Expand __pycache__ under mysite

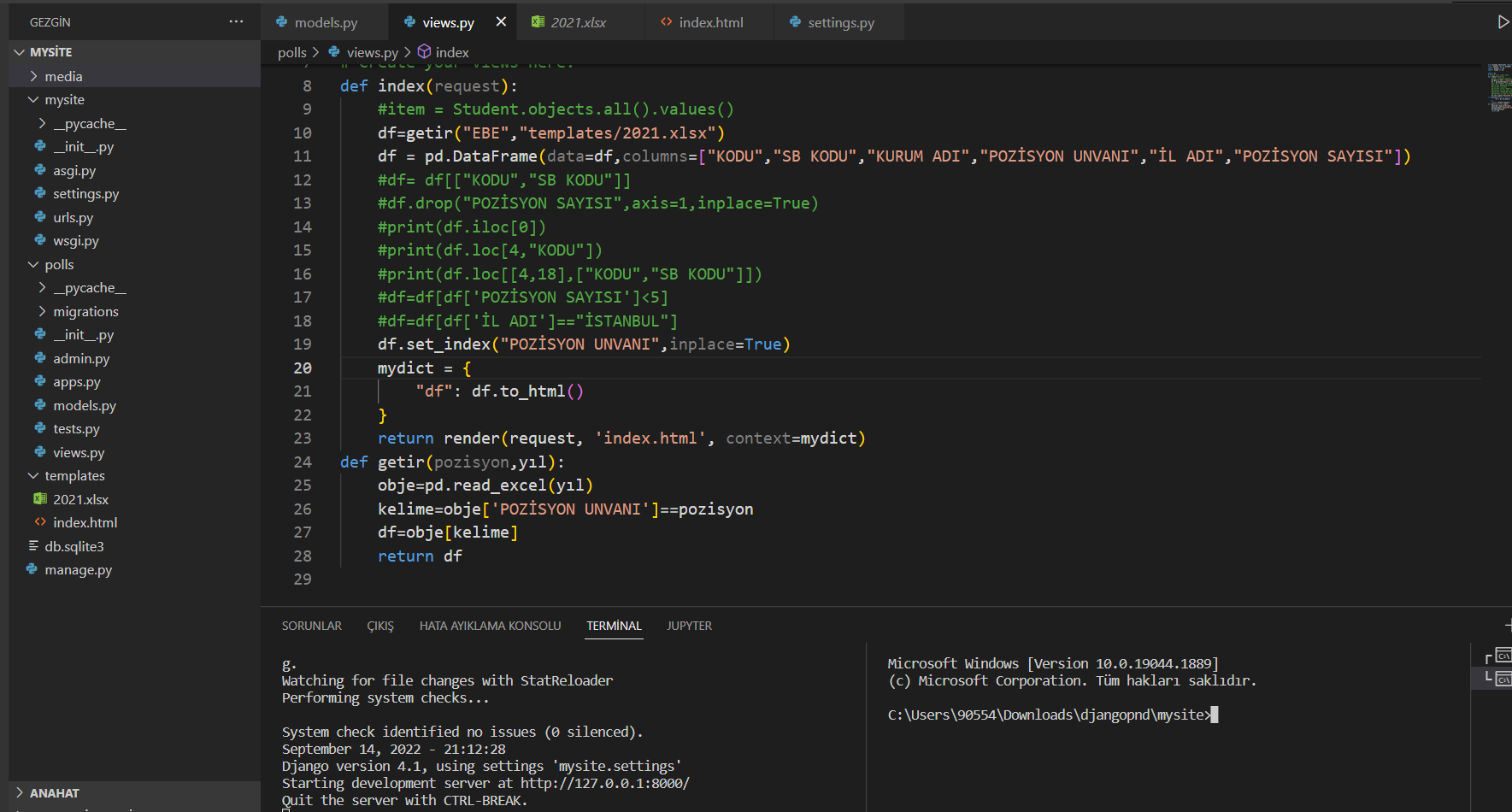(42, 123)
